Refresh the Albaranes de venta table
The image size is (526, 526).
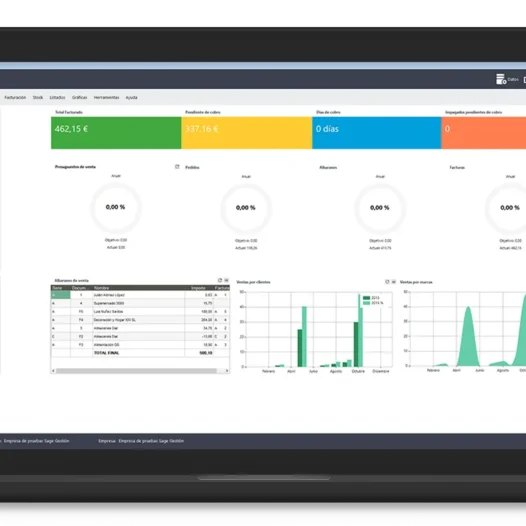click(x=220, y=280)
